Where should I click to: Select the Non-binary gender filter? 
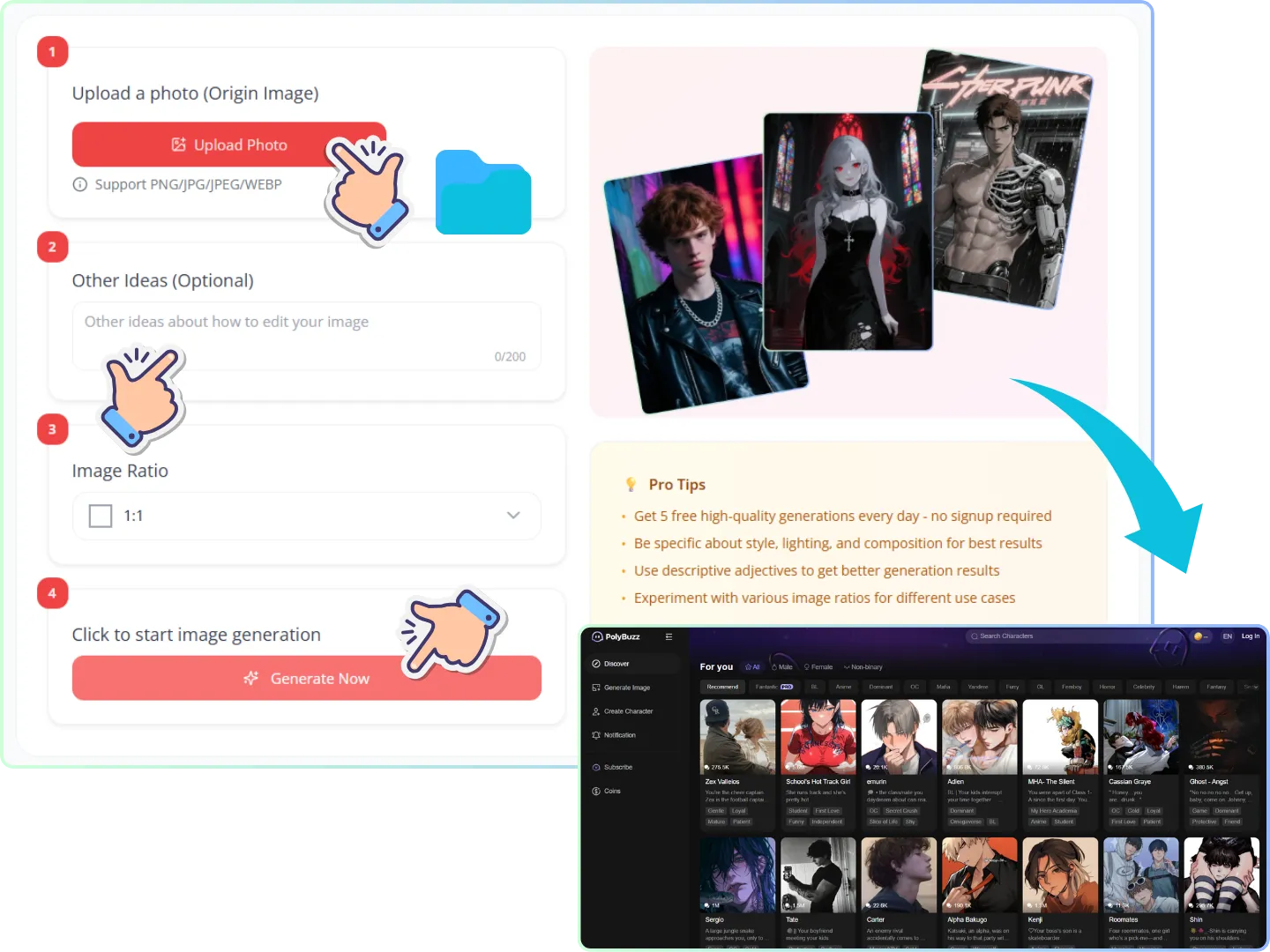pyautogui.click(x=863, y=667)
